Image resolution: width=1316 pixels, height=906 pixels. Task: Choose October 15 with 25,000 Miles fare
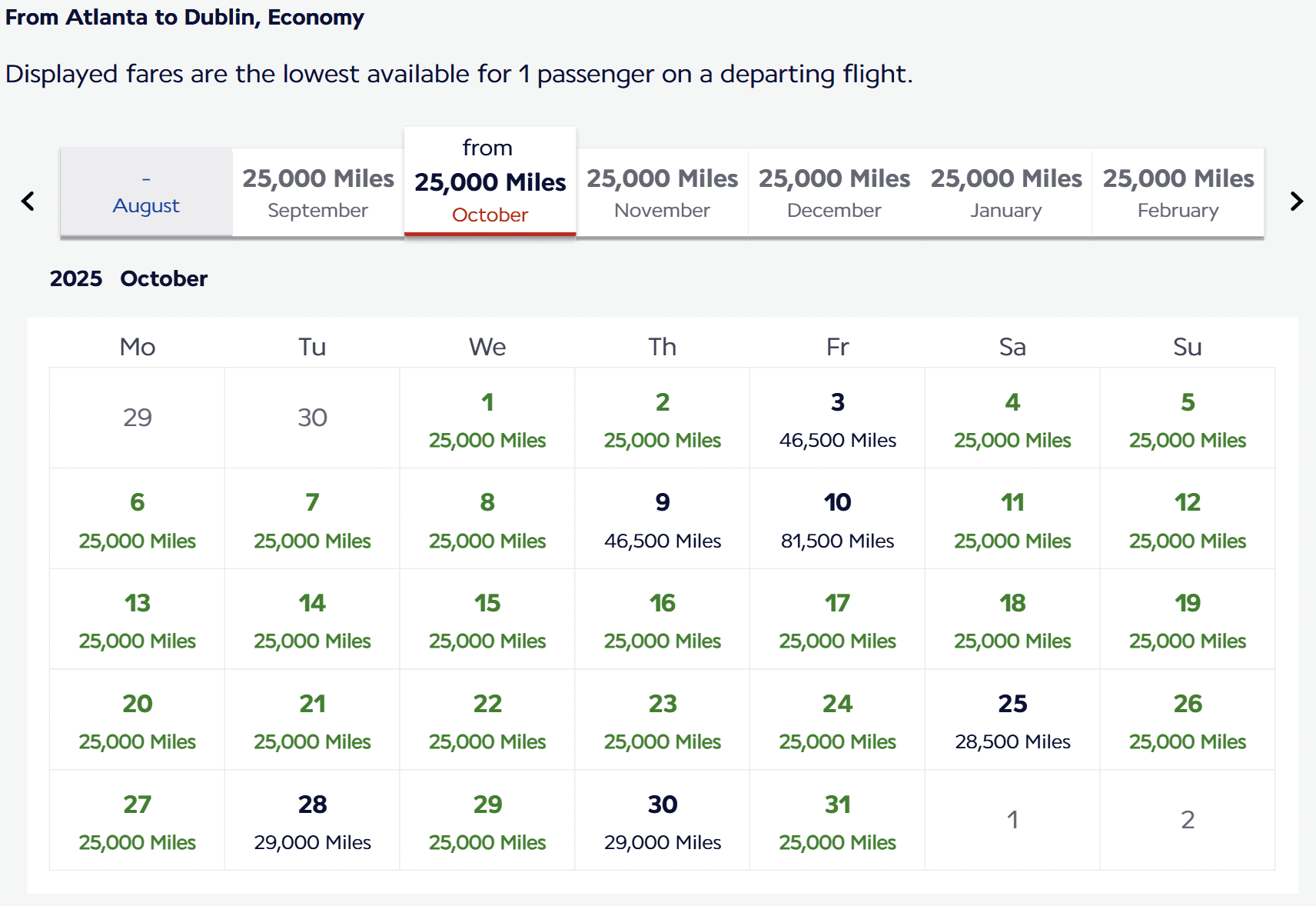tap(487, 619)
